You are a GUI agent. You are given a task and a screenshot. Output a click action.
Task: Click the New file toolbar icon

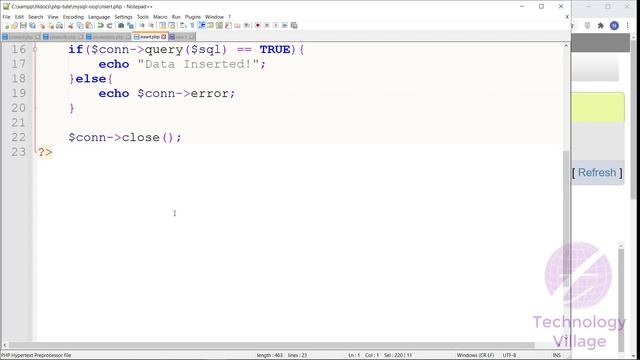pos(7,25)
